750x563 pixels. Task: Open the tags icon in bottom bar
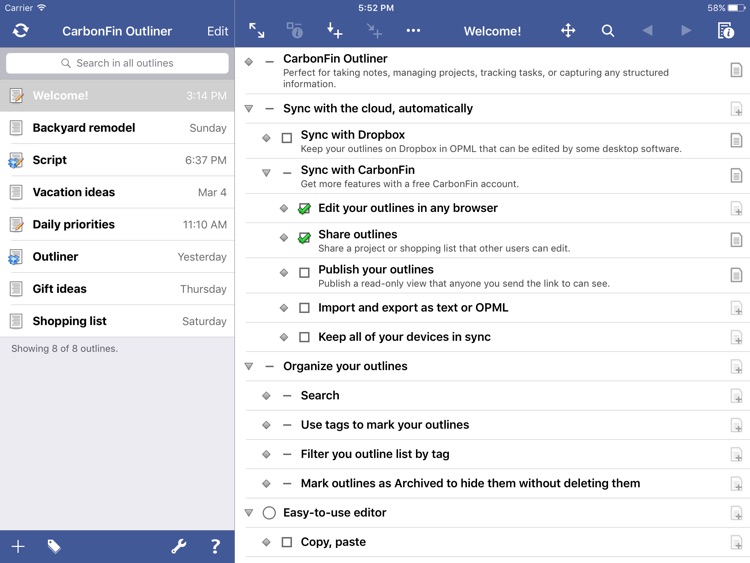(54, 546)
